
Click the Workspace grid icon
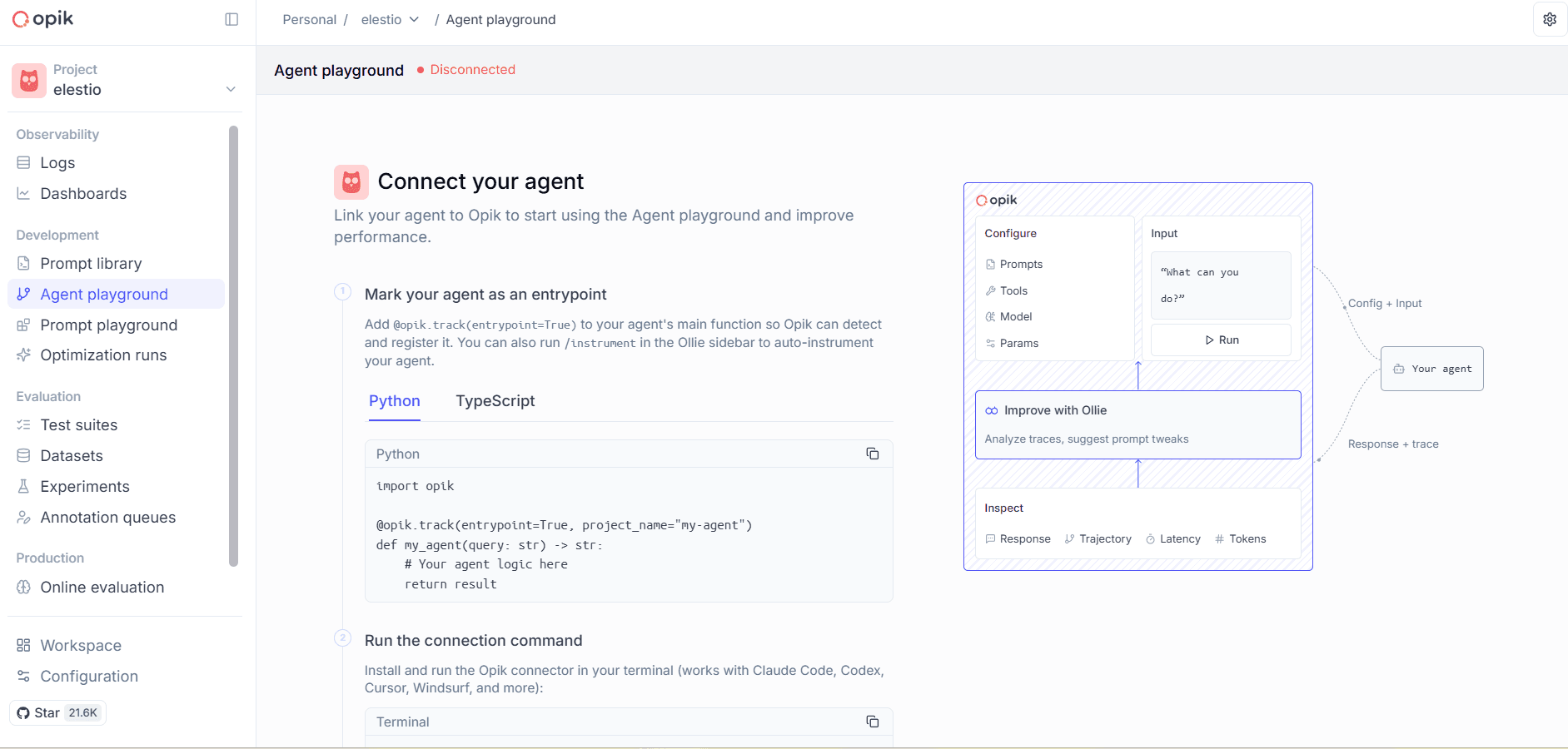[23, 646]
